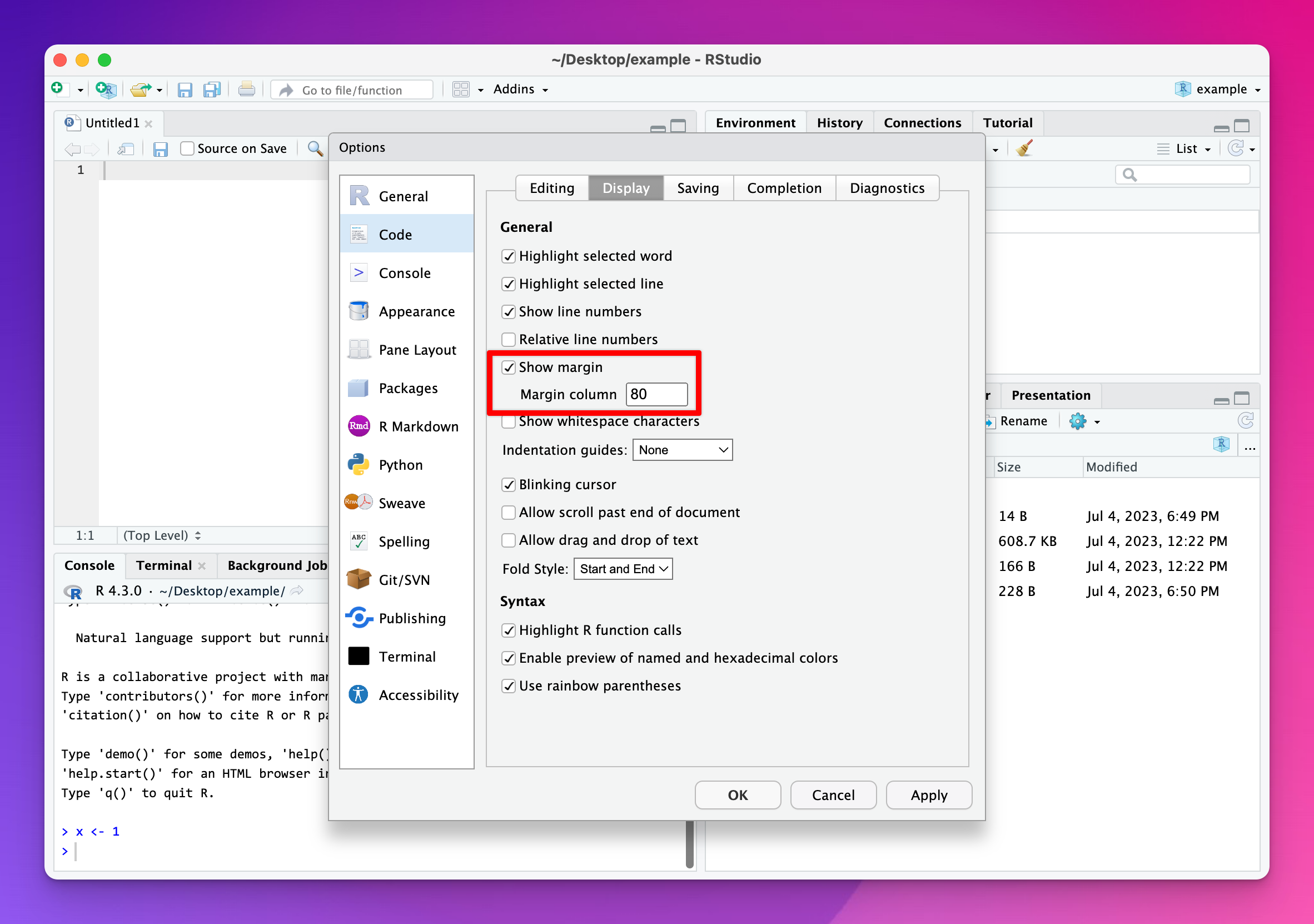Select the R Markdown options category
1314x924 pixels.
pyautogui.click(x=406, y=426)
